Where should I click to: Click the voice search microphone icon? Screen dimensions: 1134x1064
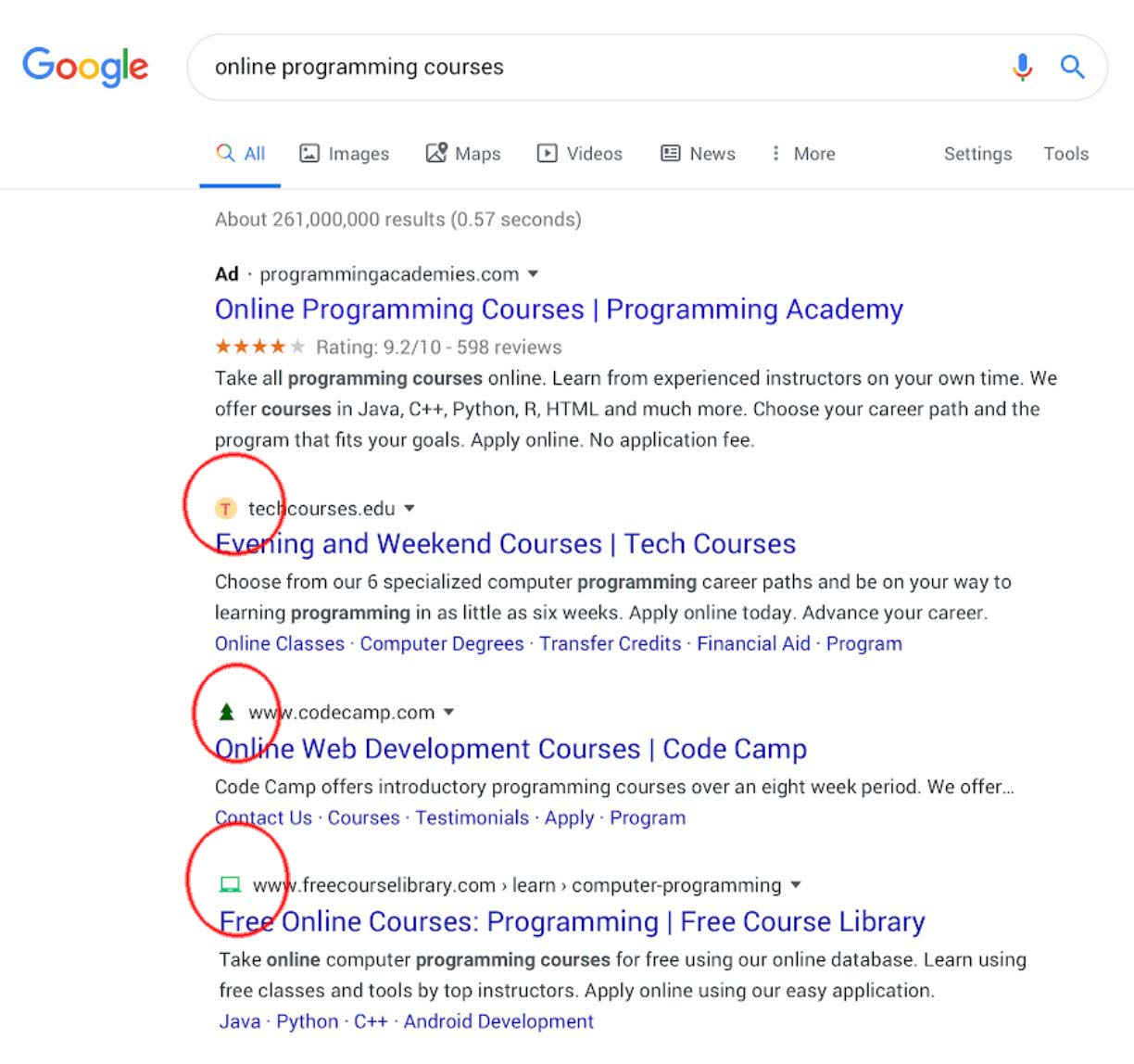[x=1022, y=66]
